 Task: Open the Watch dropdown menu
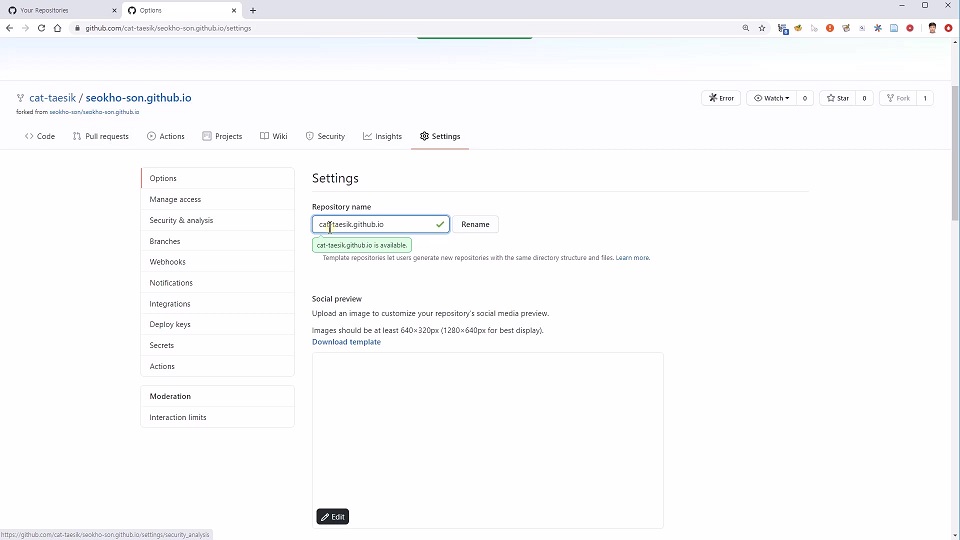coord(772,98)
